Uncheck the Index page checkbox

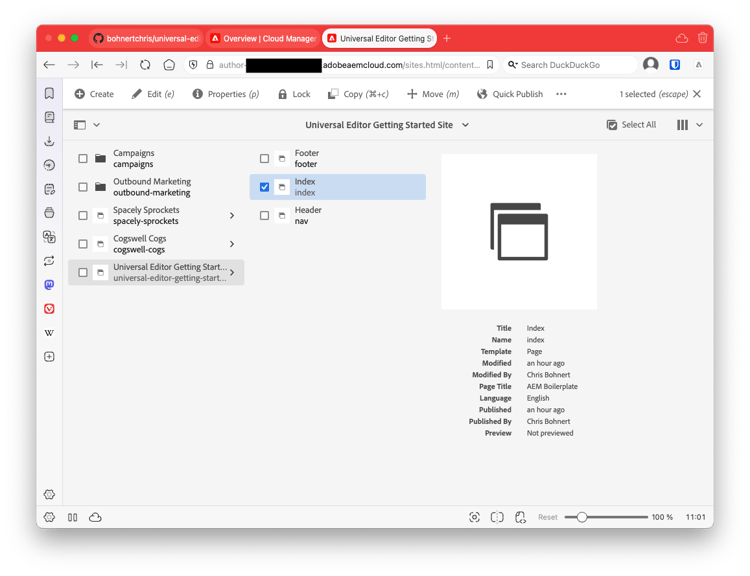[264, 187]
